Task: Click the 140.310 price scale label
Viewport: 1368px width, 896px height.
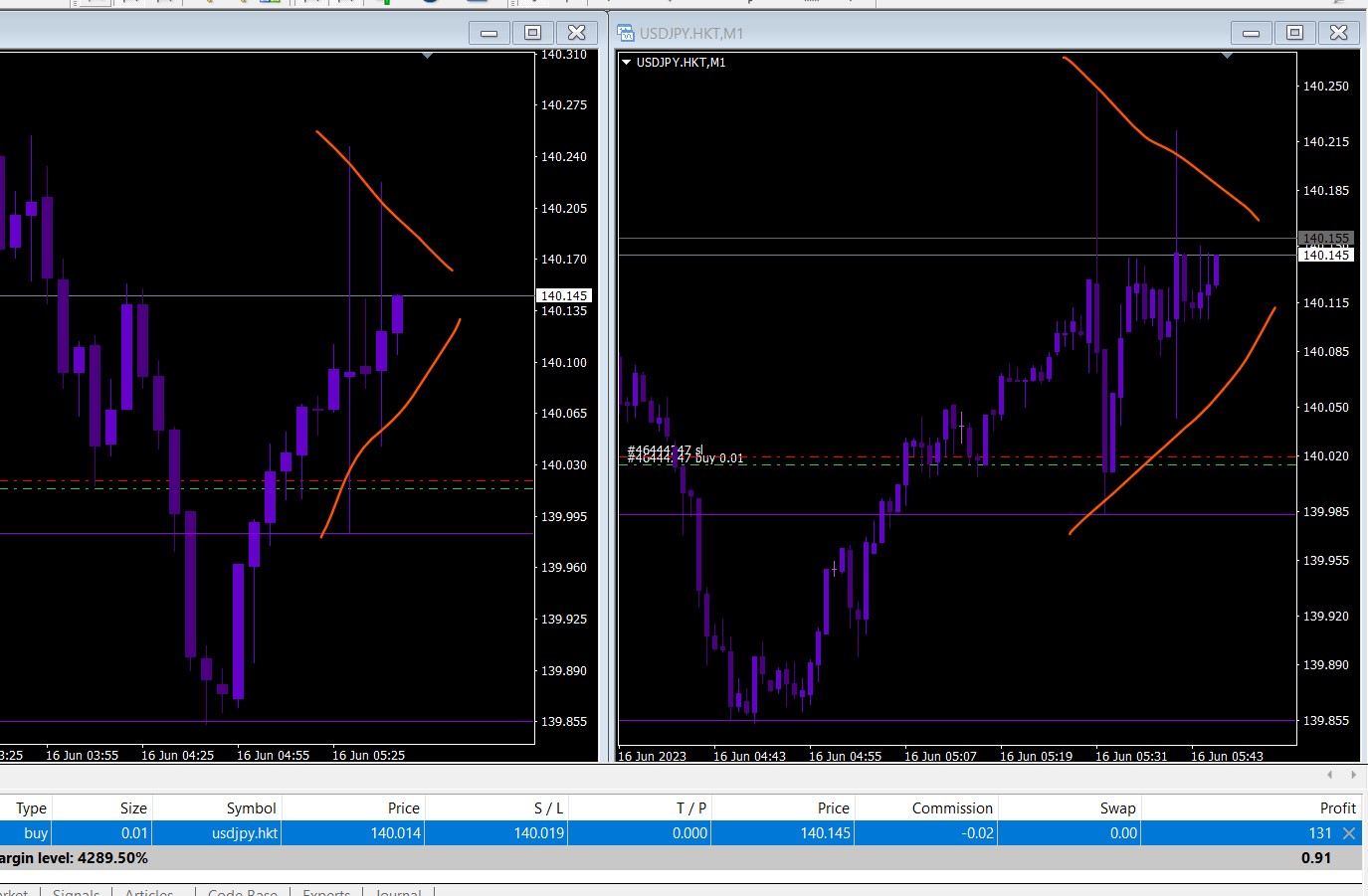Action: [564, 55]
